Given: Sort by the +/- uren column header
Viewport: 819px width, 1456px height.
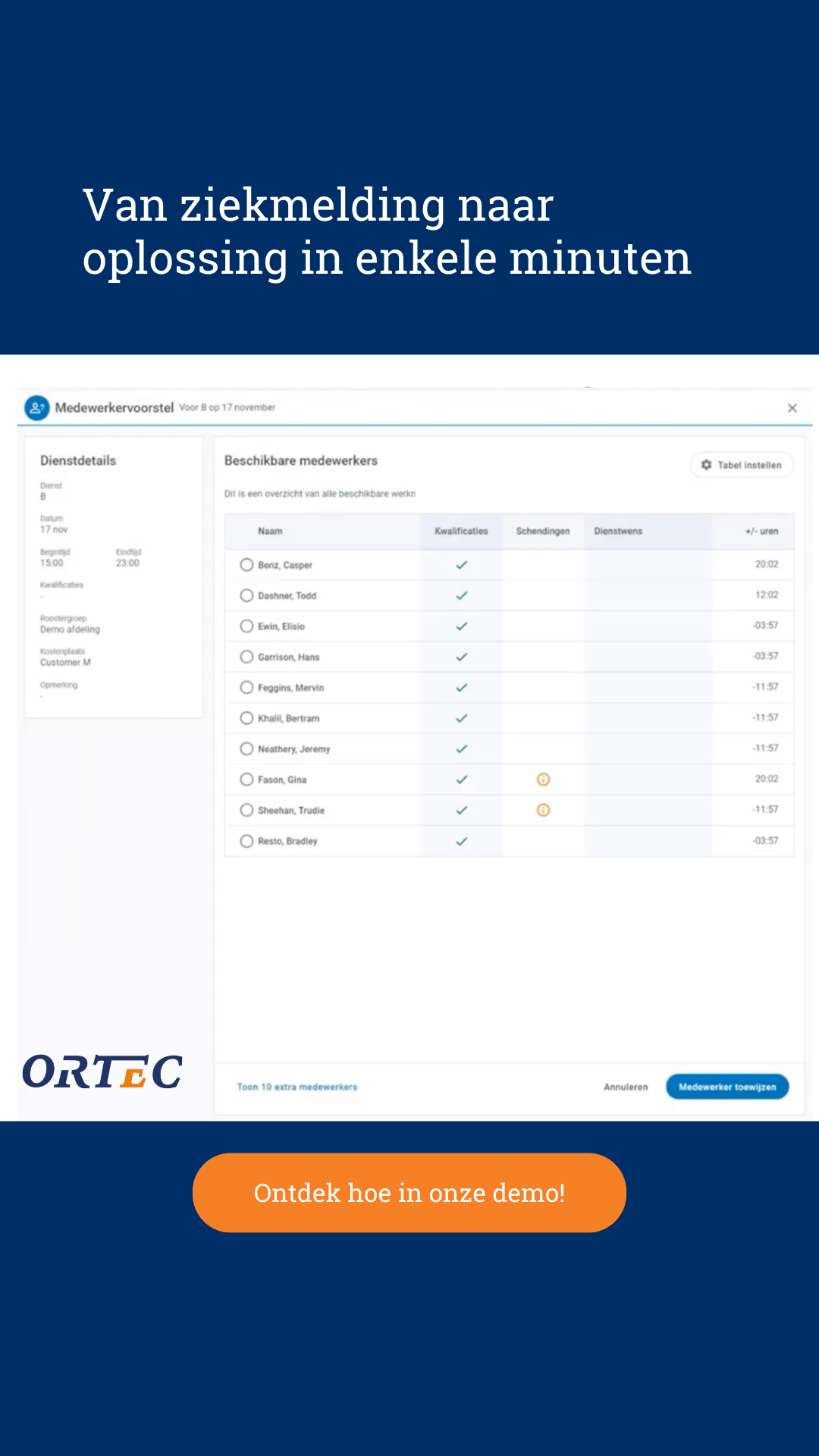Looking at the screenshot, I should pos(761,531).
